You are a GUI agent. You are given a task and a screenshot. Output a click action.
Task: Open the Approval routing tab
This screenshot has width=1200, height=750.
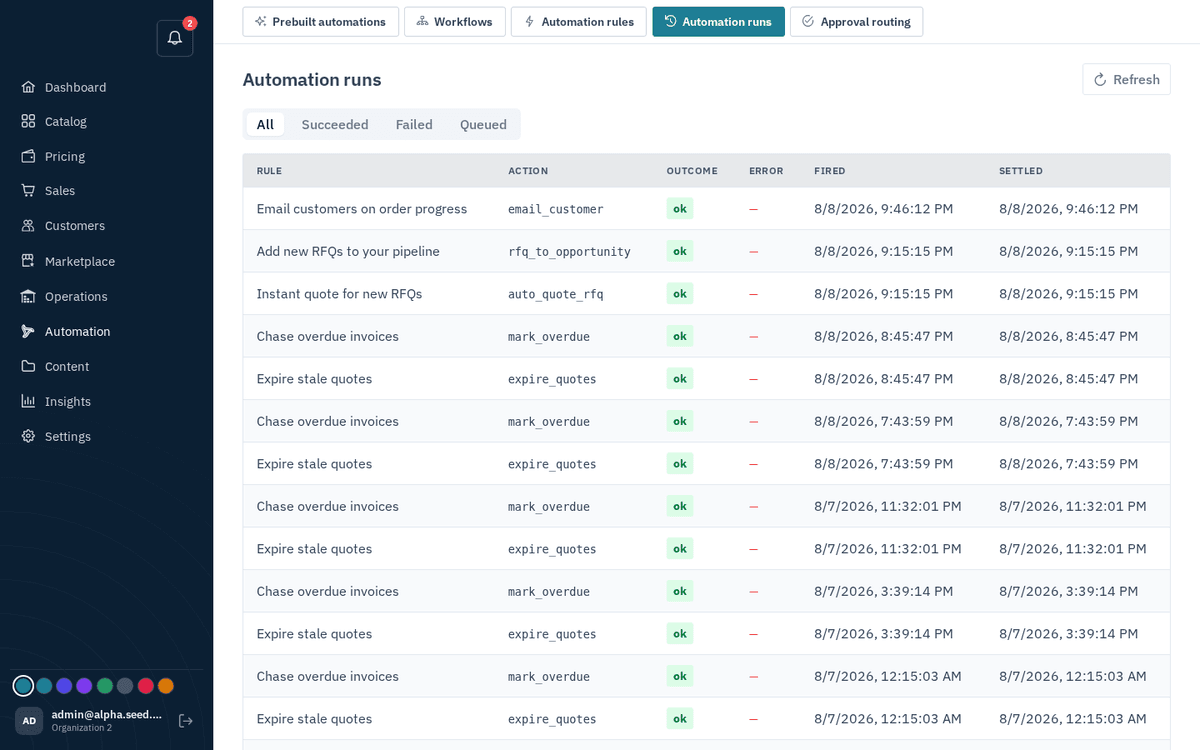point(856,22)
